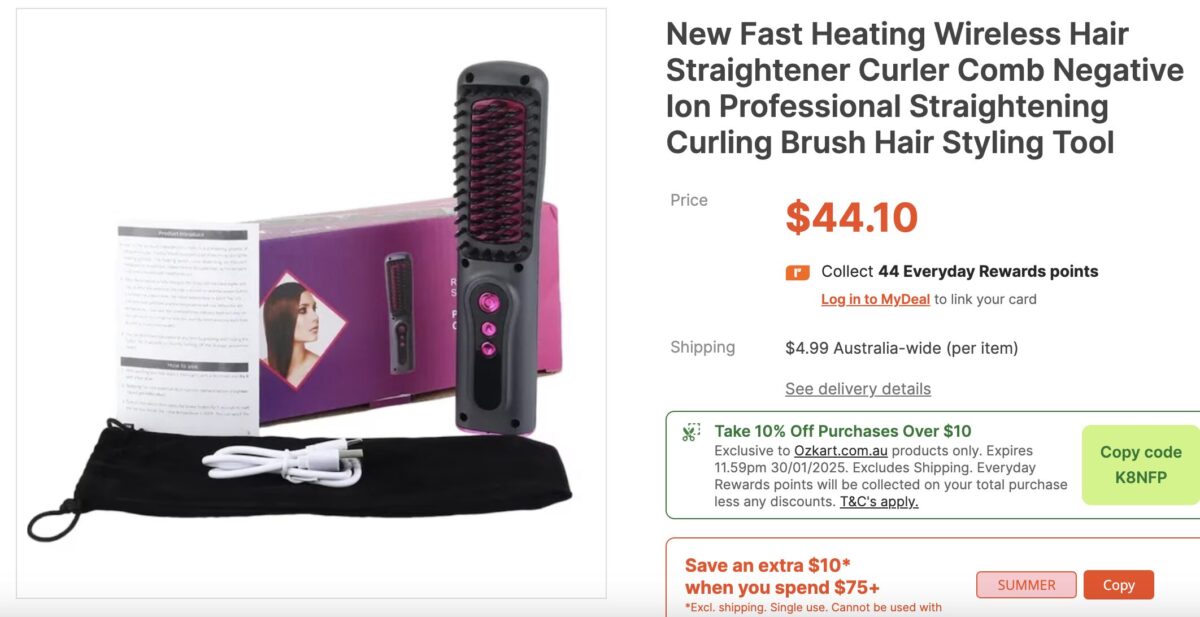Click the $4.99 Australia-wide shipping text

(902, 348)
